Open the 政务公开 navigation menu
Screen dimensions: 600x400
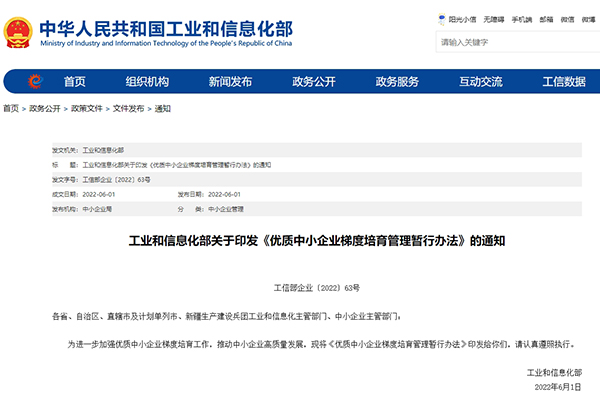313,82
